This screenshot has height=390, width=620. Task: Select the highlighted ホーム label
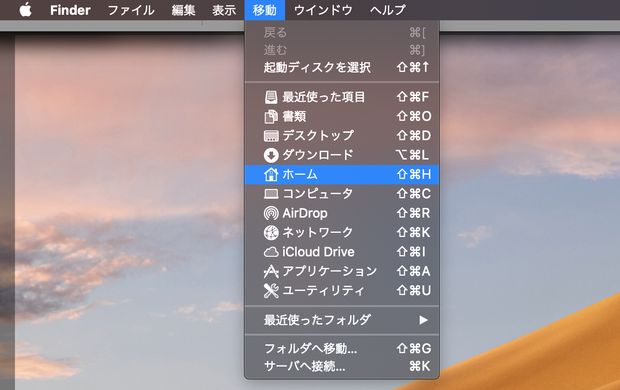(300, 174)
